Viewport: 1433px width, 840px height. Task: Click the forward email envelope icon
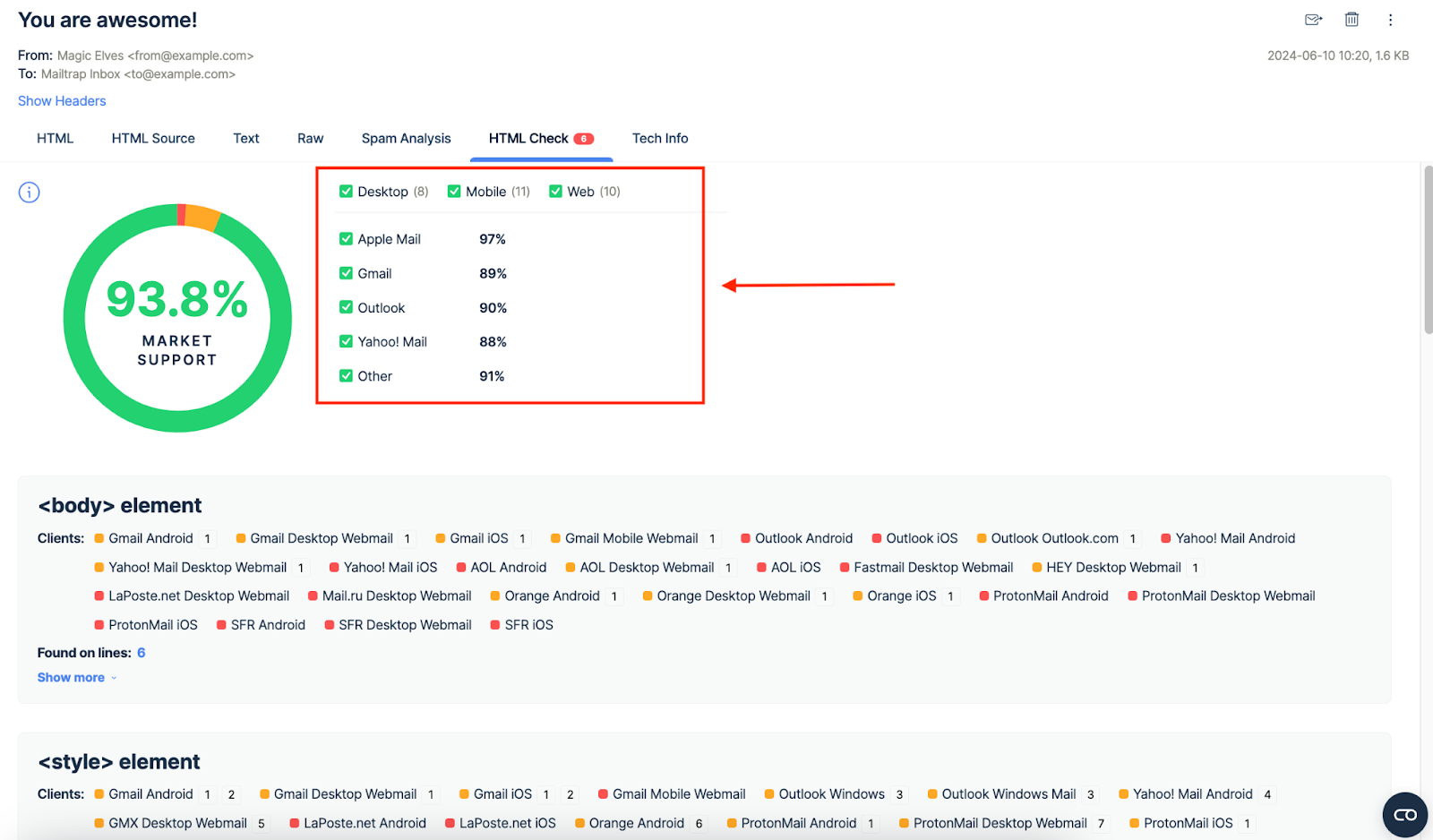pos(1313,20)
